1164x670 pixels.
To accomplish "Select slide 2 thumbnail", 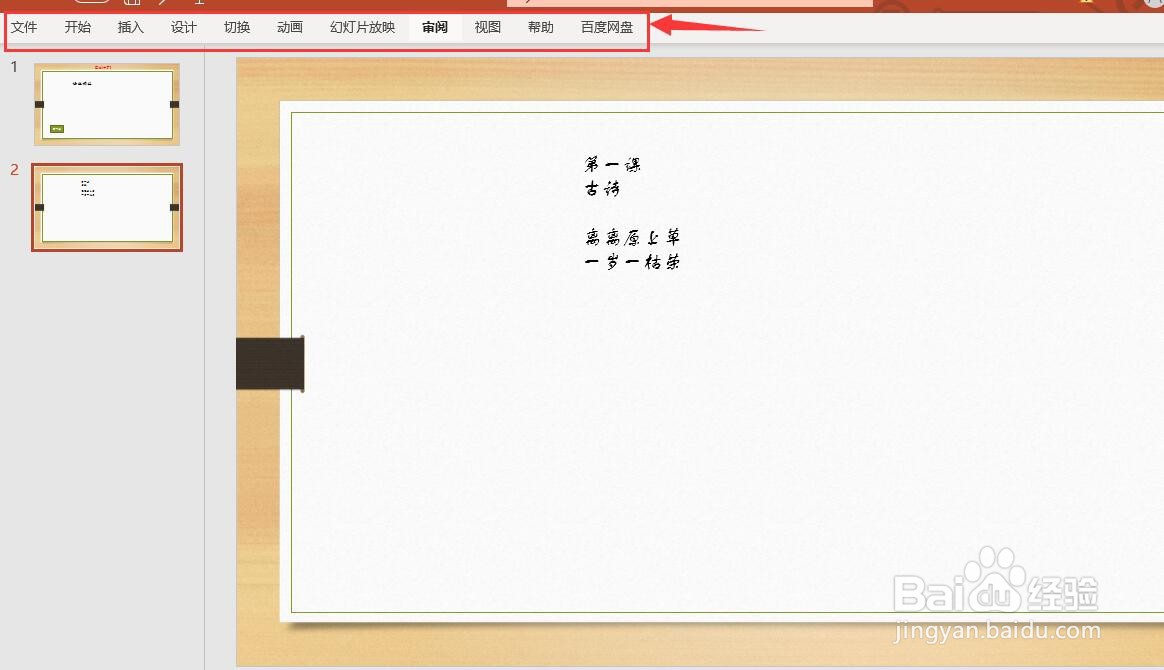I will pos(107,207).
